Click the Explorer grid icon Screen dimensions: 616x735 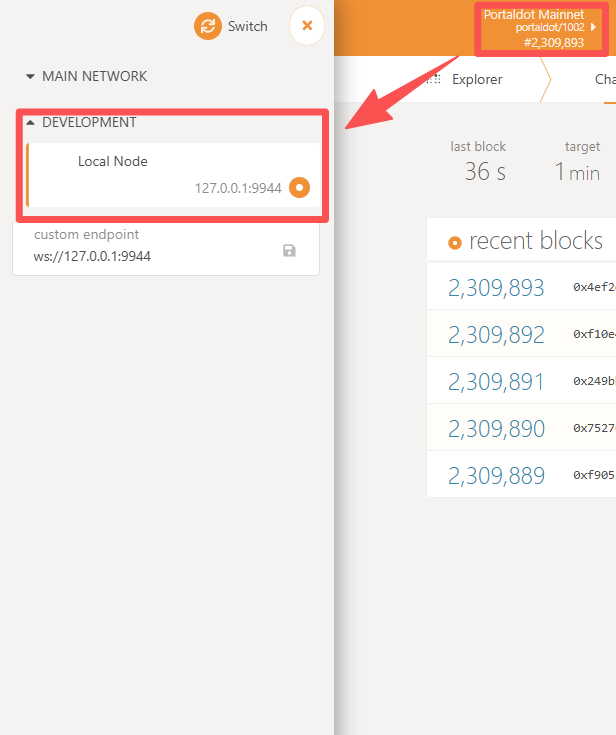[x=435, y=79]
